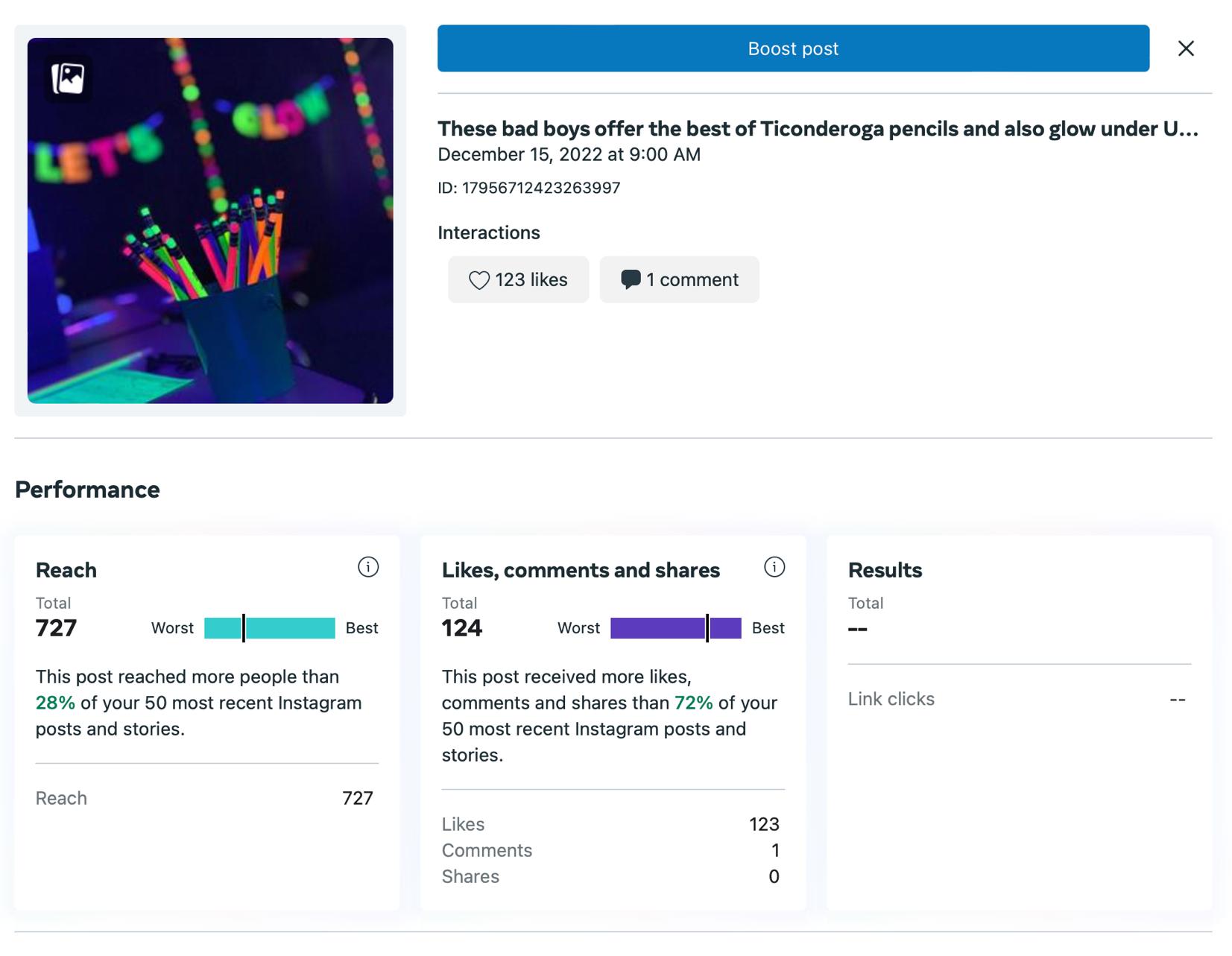Screen dimensions: 1232x956
Task: Click the purple engagement performance bar
Action: (x=675, y=628)
